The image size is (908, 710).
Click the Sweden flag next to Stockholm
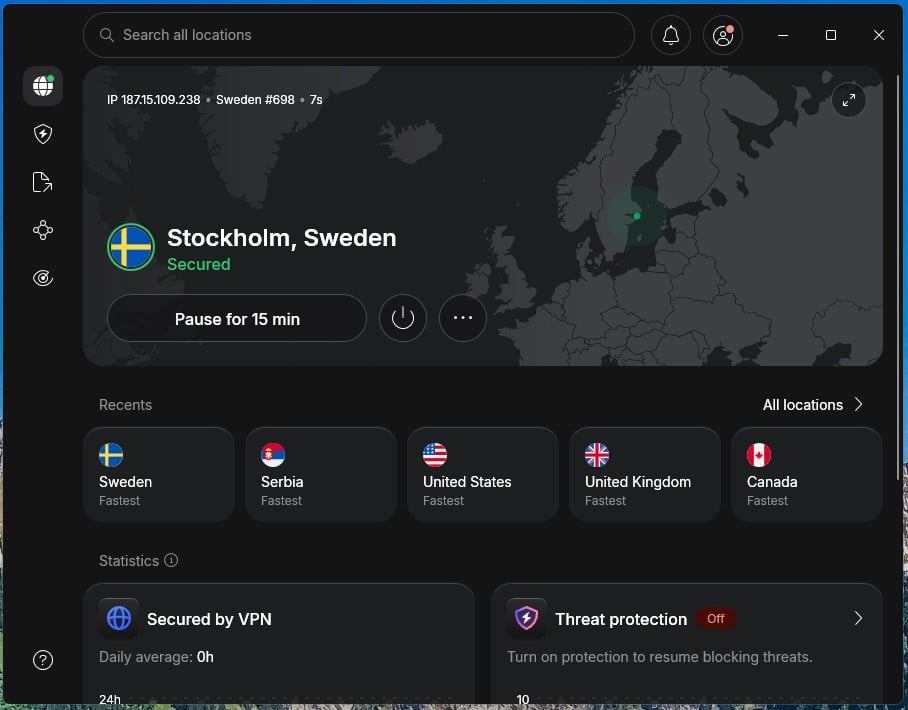131,247
